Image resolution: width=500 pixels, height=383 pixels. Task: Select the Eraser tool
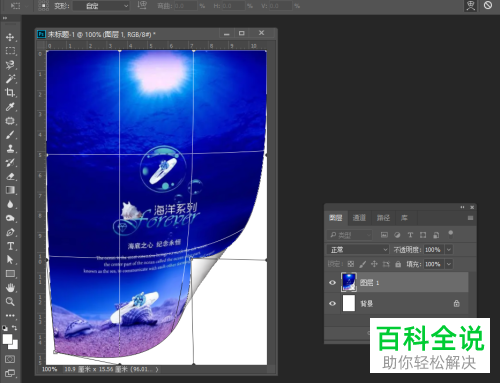(10, 176)
